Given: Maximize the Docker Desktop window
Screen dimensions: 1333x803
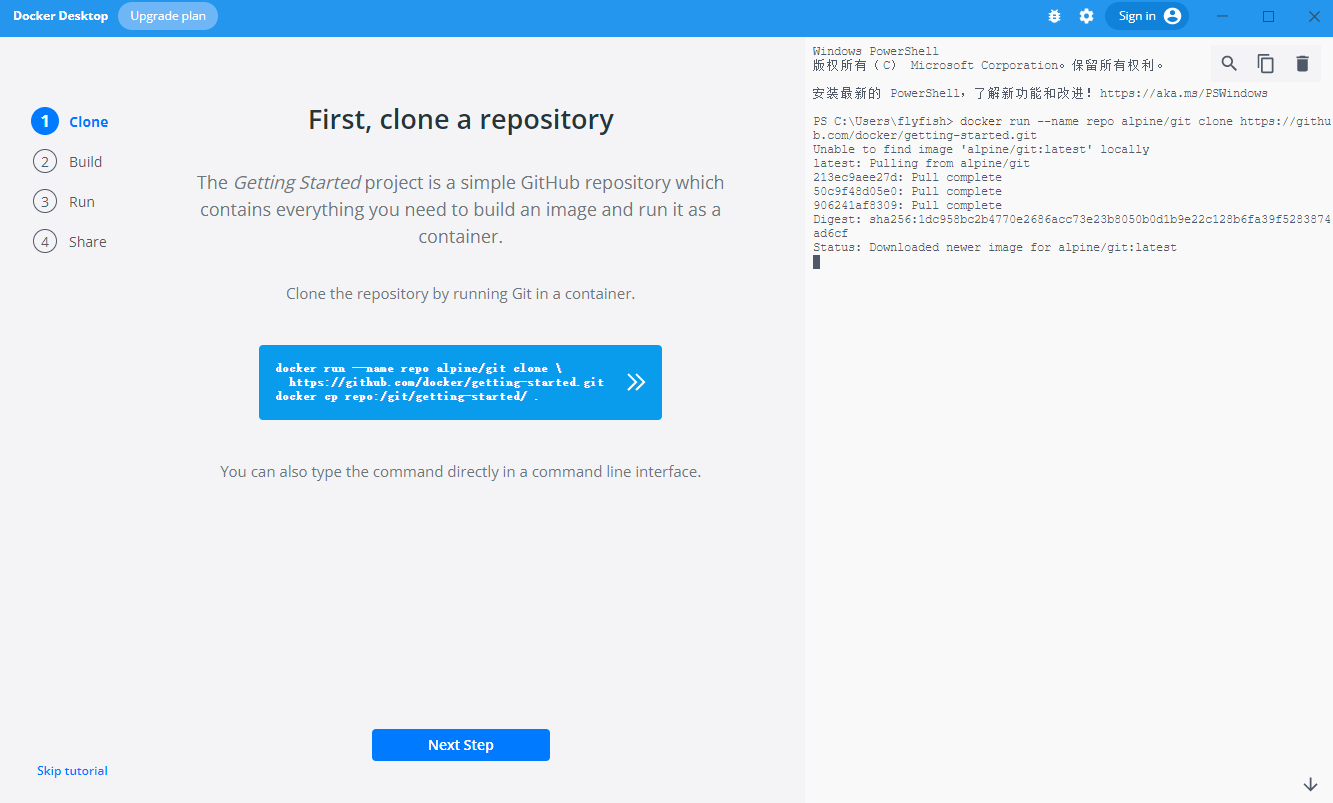Looking at the screenshot, I should click(1268, 16).
